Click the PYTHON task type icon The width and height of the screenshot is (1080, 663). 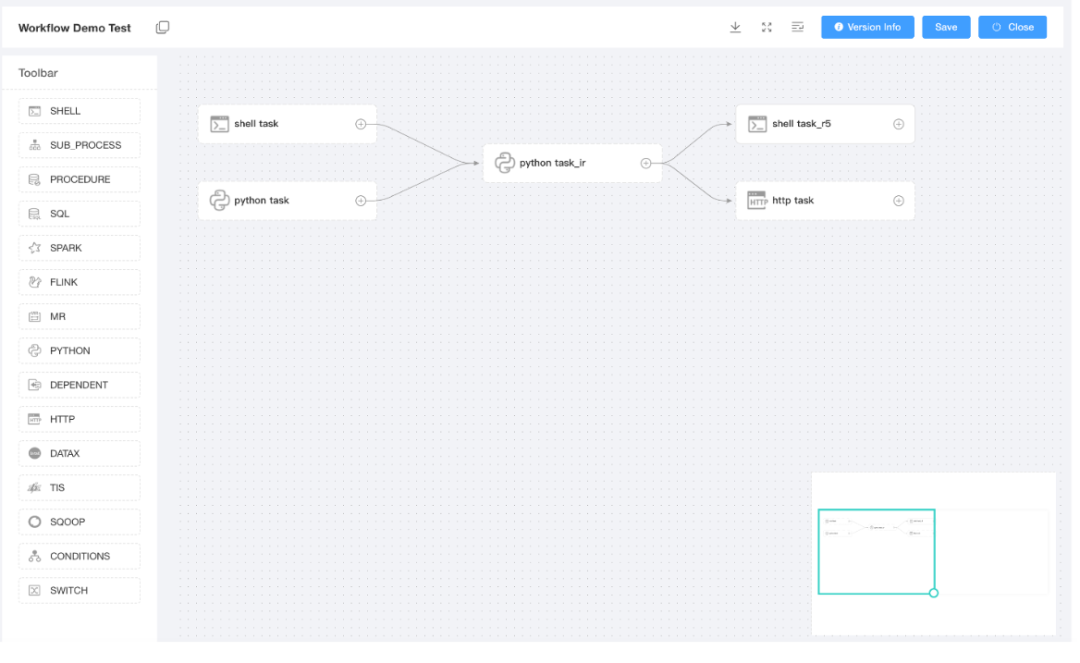coord(35,351)
